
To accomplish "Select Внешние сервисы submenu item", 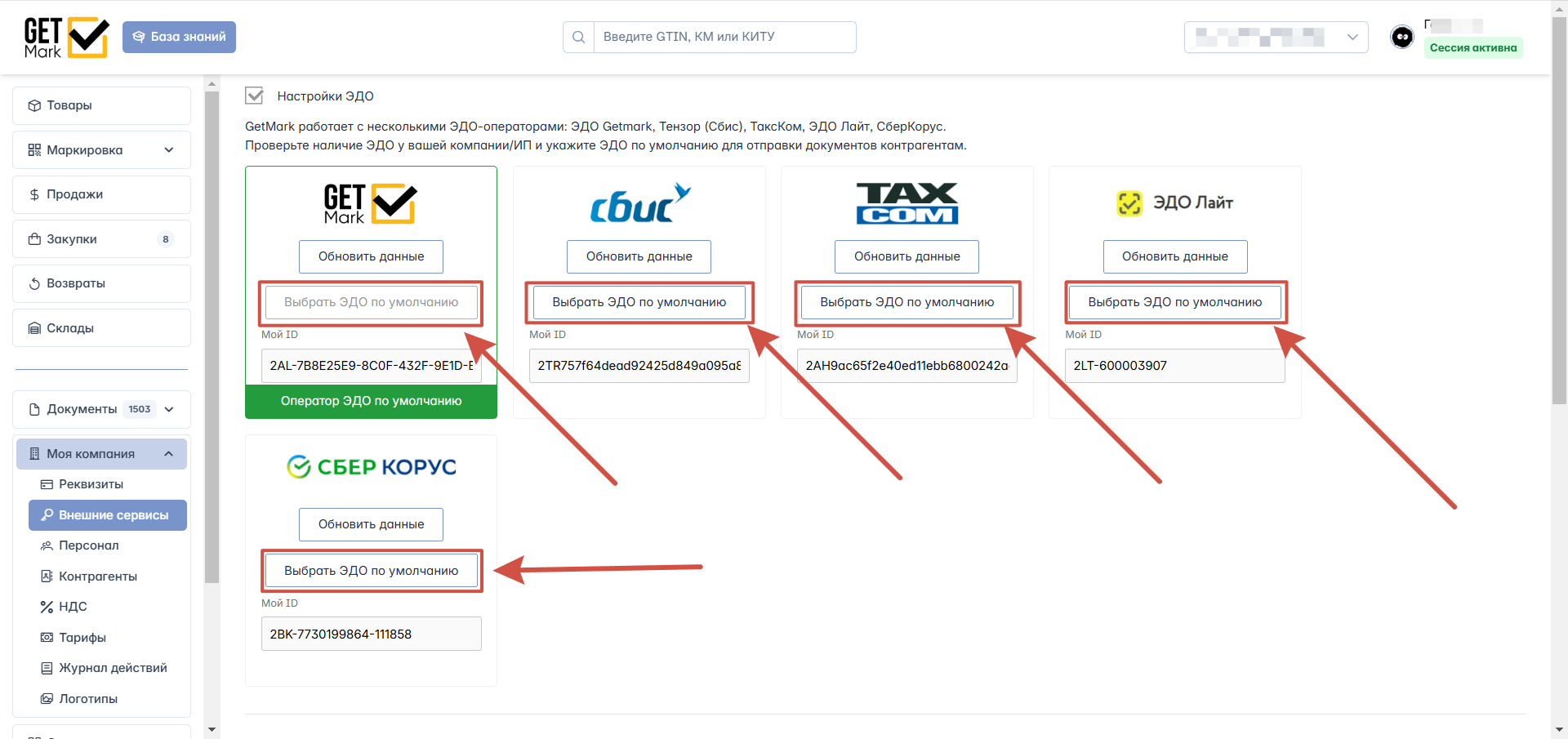I will point(108,515).
